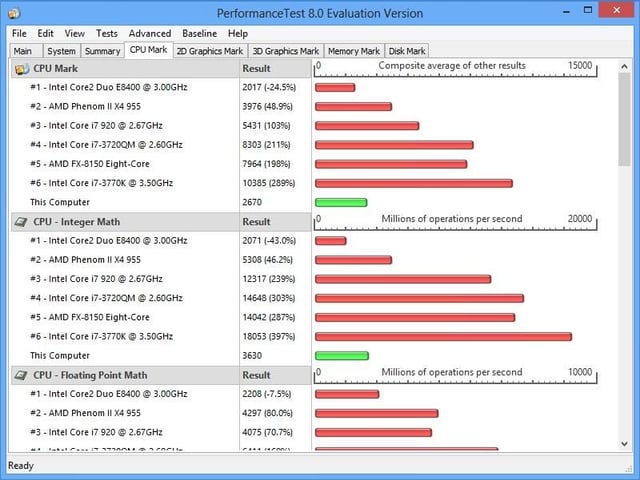Image resolution: width=640 pixels, height=480 pixels.
Task: Click the green This Computer bar in Integer Math
Action: (342, 356)
